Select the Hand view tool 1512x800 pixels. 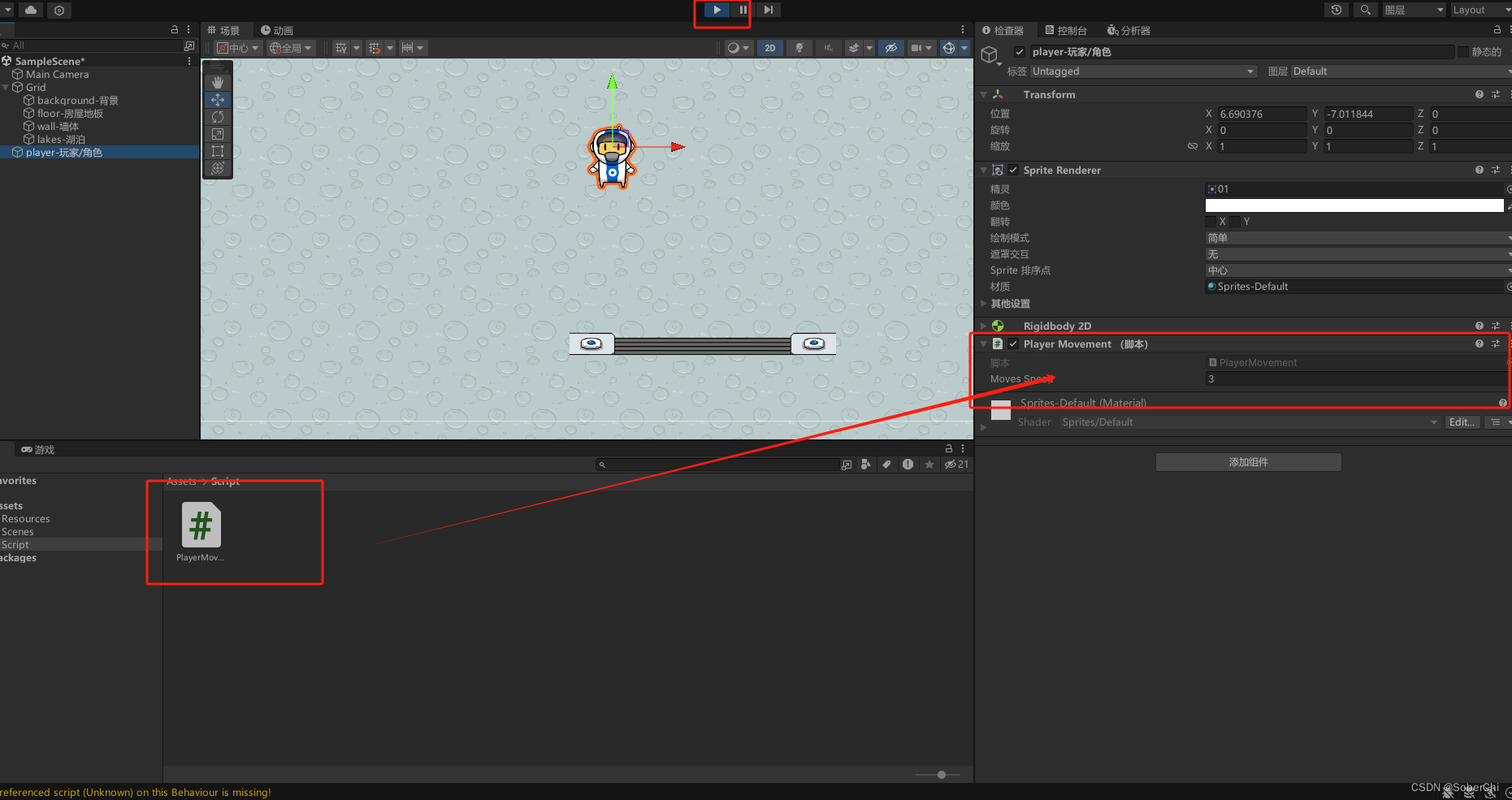(x=218, y=83)
